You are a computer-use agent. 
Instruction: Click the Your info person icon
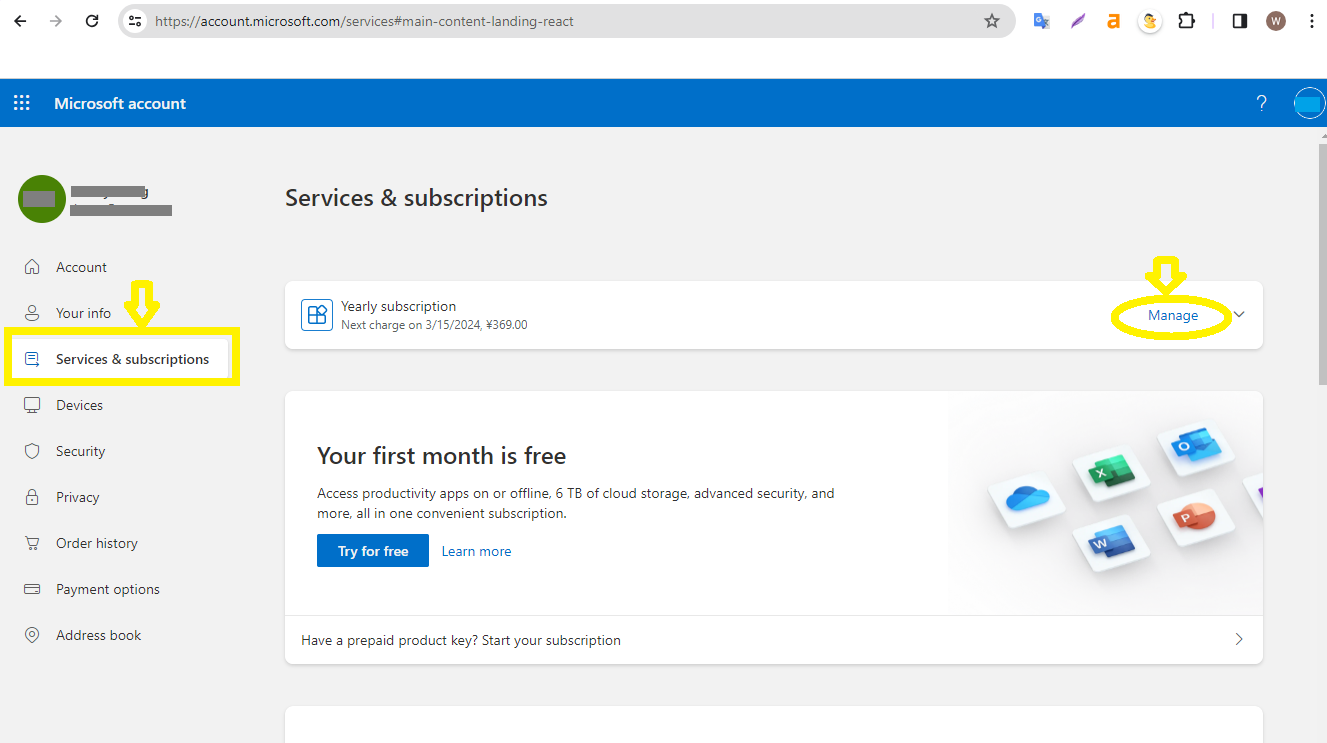[33, 313]
